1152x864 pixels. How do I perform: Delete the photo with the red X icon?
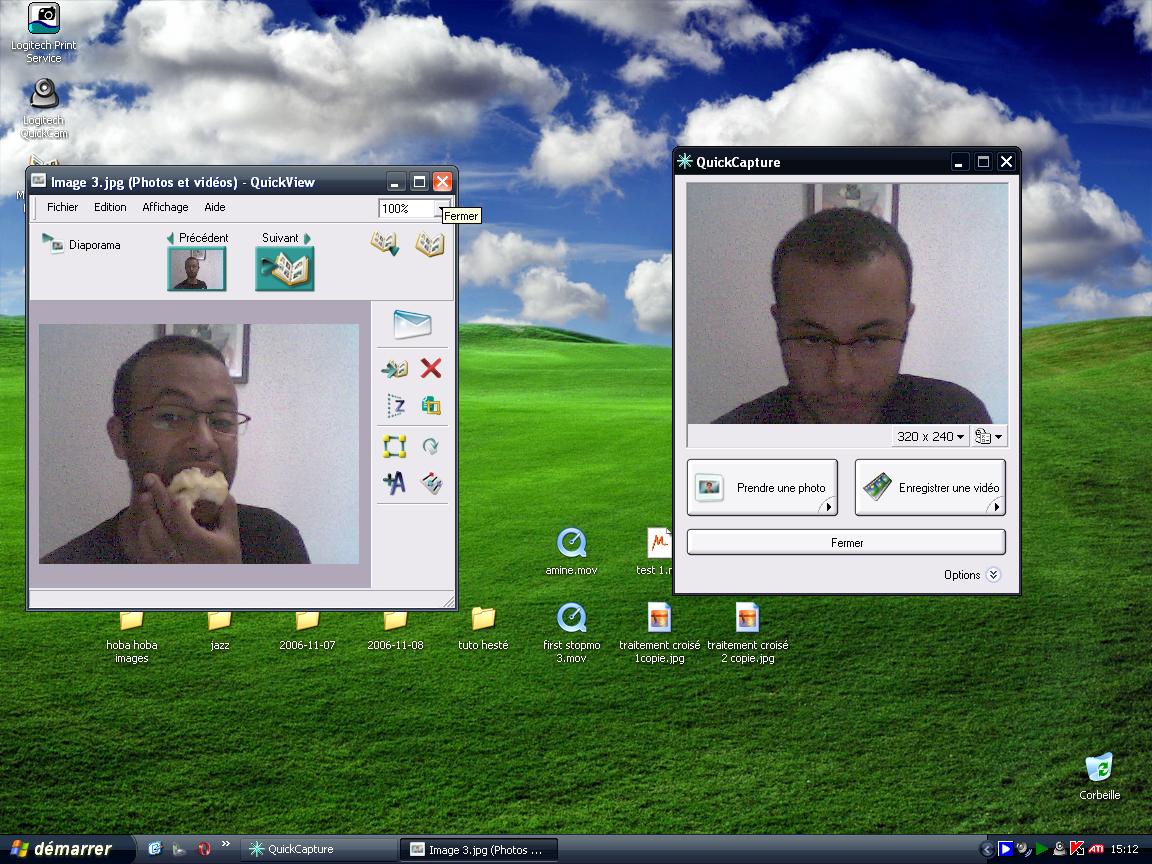pyautogui.click(x=431, y=367)
